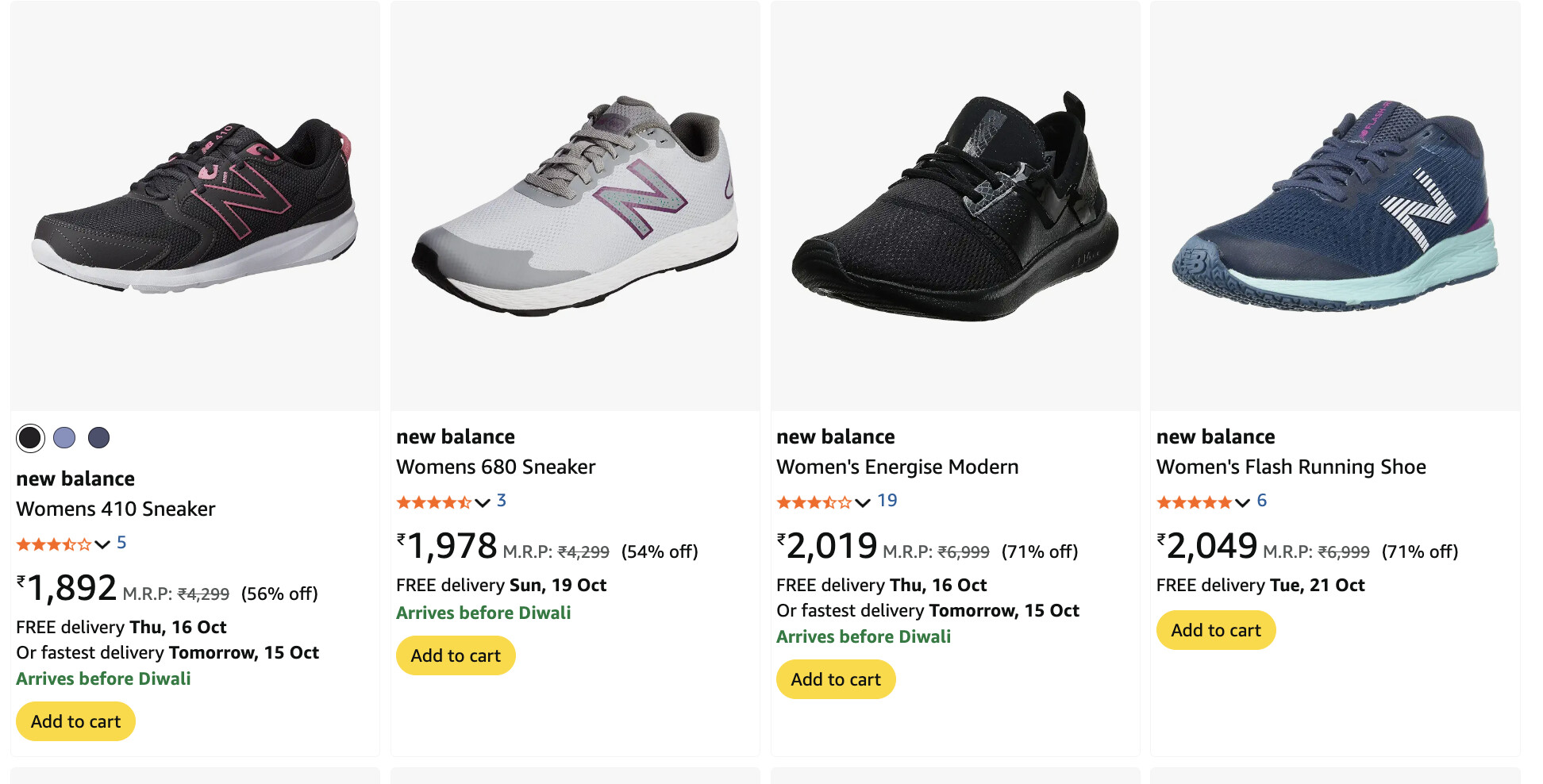Viewport: 1543px width, 784px height.
Task: Expand rating chevron for Womens 680 Sneaker
Action: [483, 502]
